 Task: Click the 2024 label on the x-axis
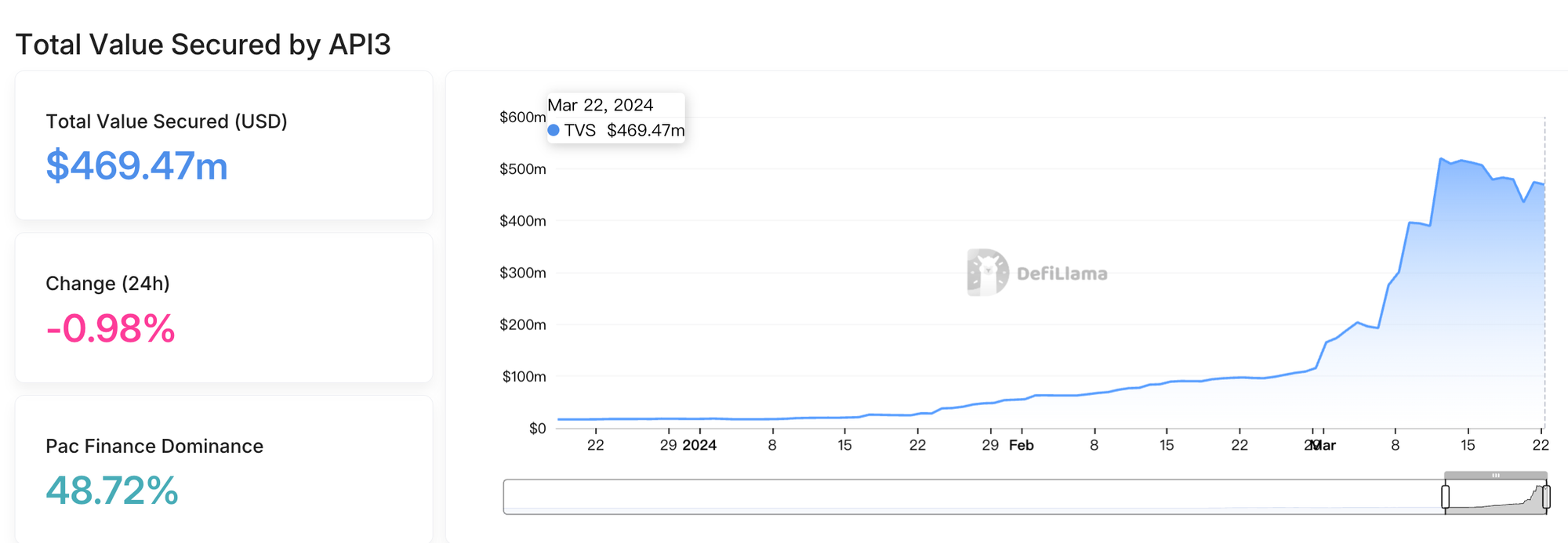click(x=699, y=445)
